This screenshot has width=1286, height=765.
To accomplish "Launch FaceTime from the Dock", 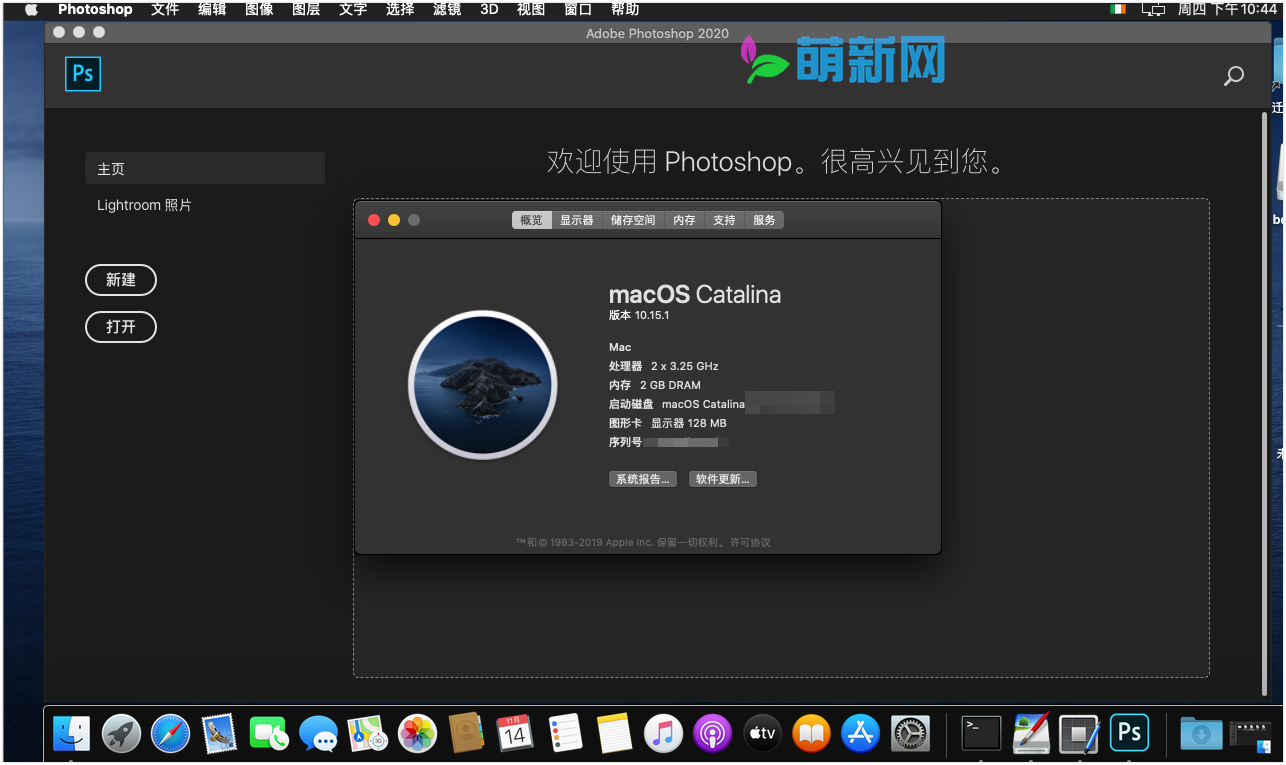I will click(x=269, y=734).
